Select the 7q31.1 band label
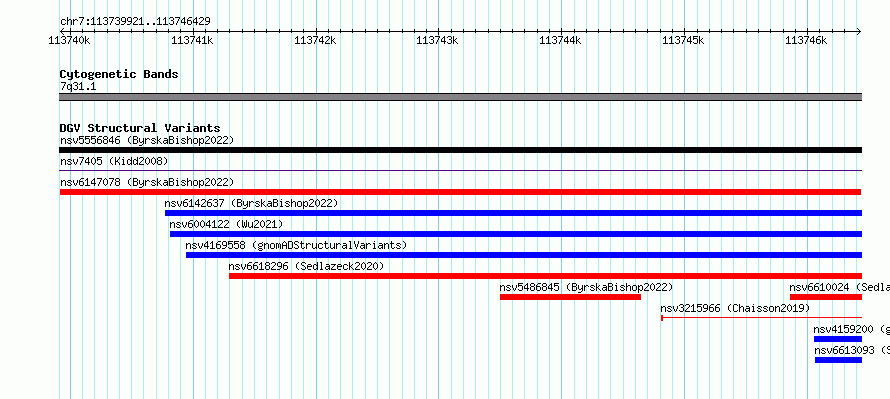 (78, 86)
